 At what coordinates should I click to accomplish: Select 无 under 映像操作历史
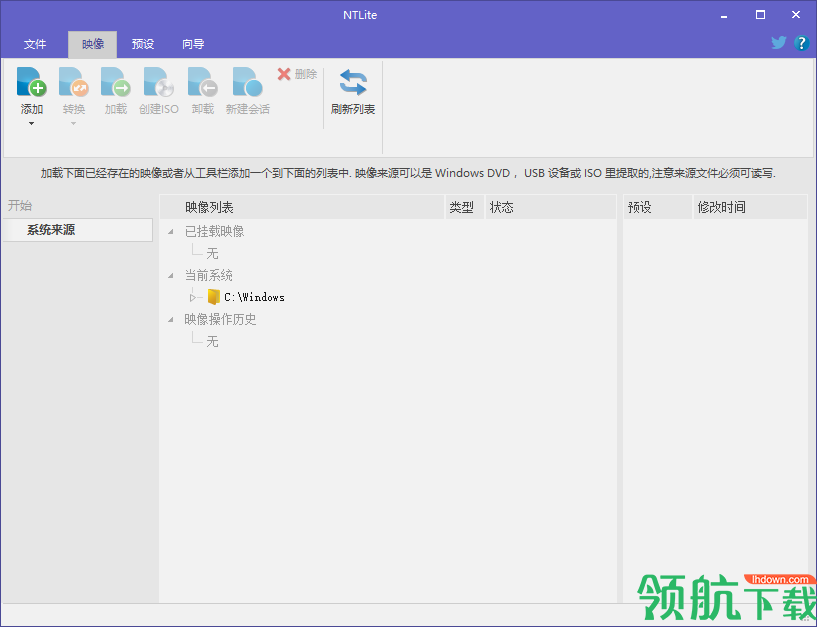pyautogui.click(x=212, y=342)
